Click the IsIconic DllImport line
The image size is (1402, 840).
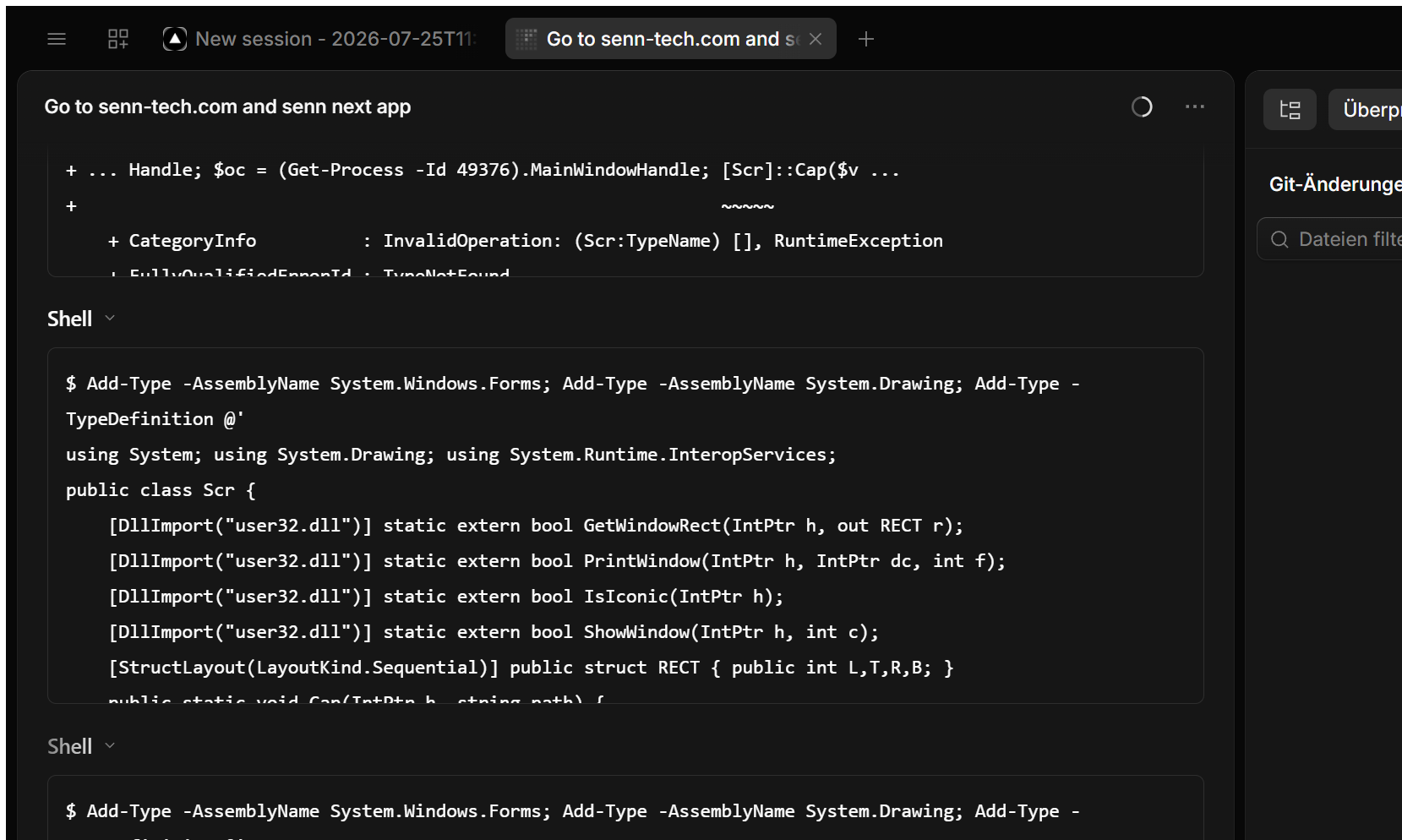(446, 597)
